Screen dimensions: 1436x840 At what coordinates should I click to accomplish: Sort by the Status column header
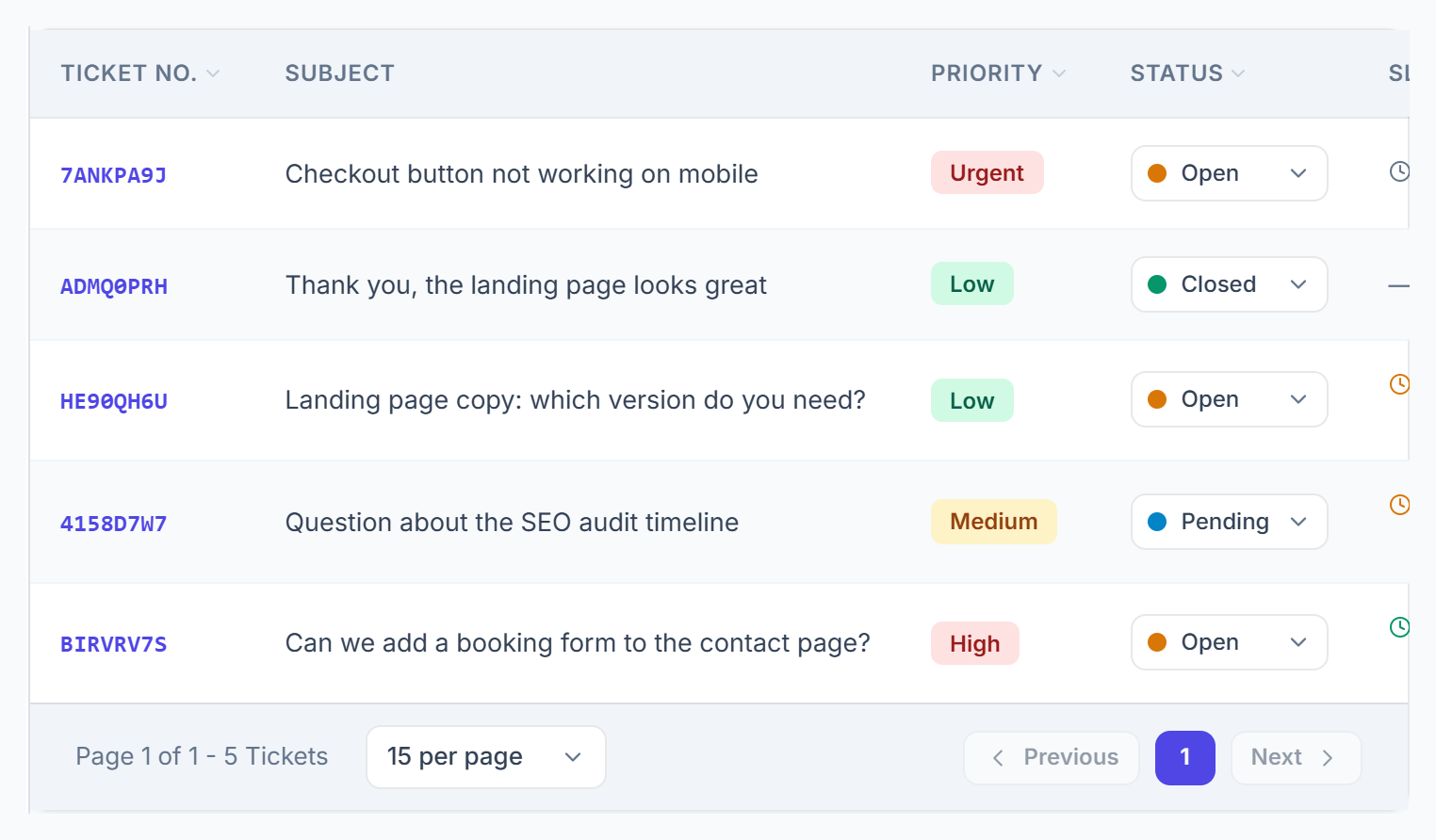[x=1187, y=73]
